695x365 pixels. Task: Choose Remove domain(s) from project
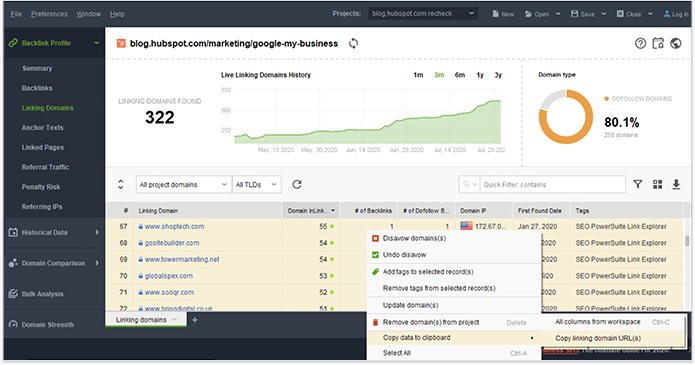click(x=453, y=322)
